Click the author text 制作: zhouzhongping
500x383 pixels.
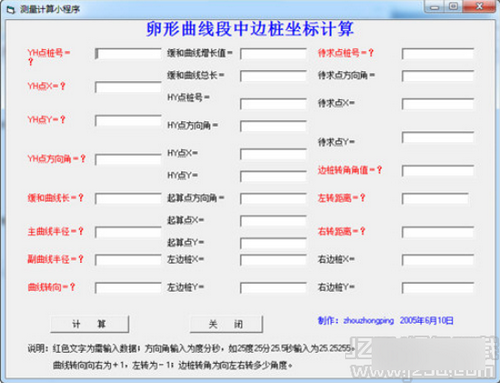point(356,321)
